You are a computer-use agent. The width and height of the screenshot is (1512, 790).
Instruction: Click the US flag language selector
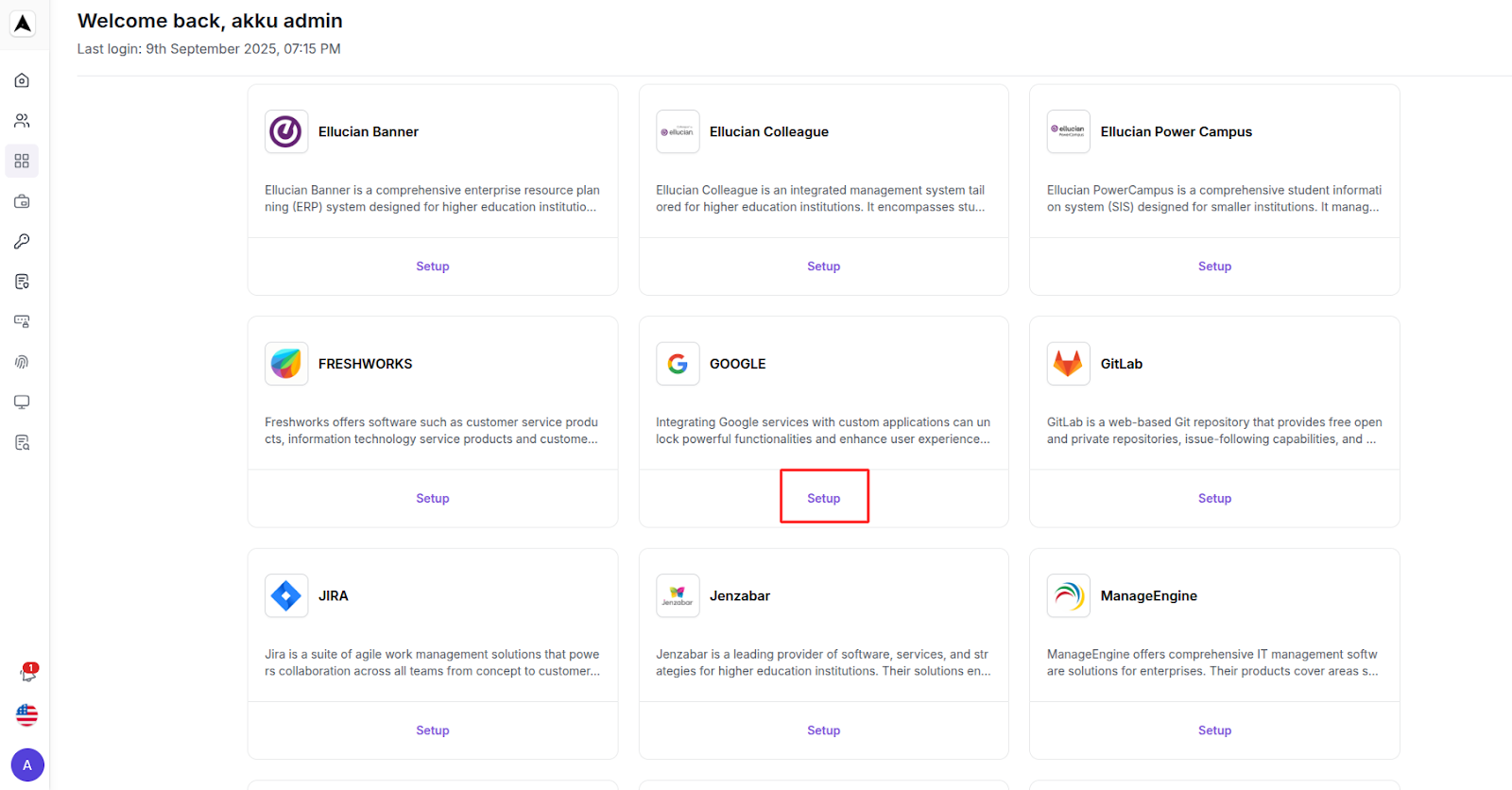click(27, 715)
